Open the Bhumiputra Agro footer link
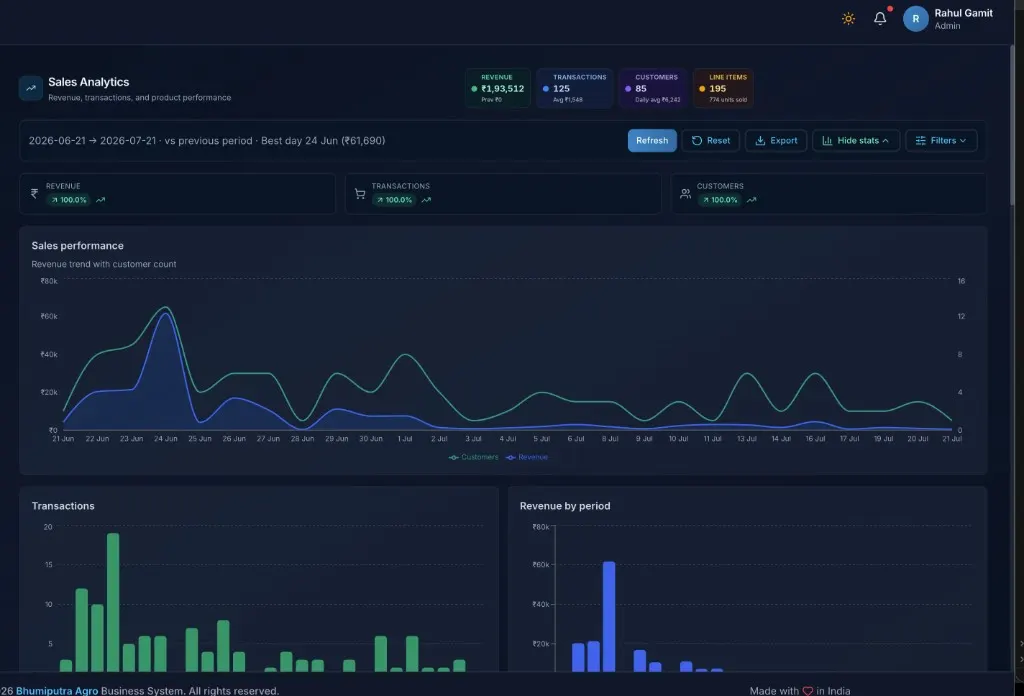Viewport: 1024px width, 696px height. pyautogui.click(x=57, y=691)
